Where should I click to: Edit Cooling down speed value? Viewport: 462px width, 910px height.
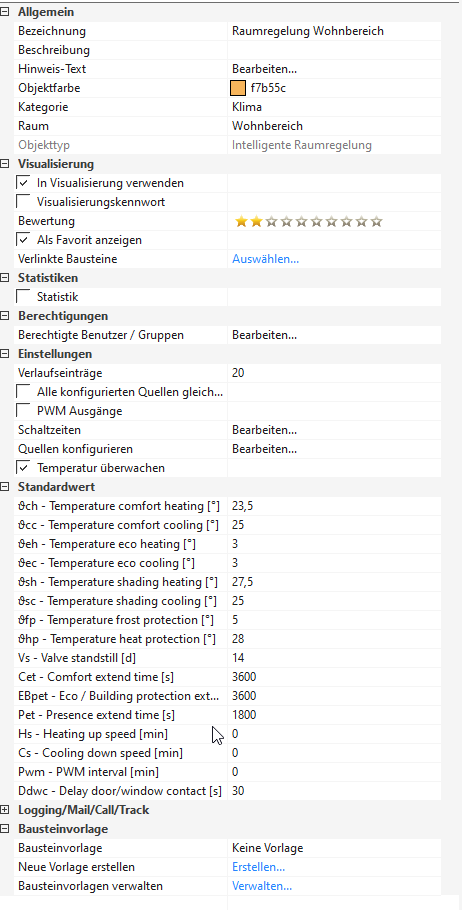point(334,753)
